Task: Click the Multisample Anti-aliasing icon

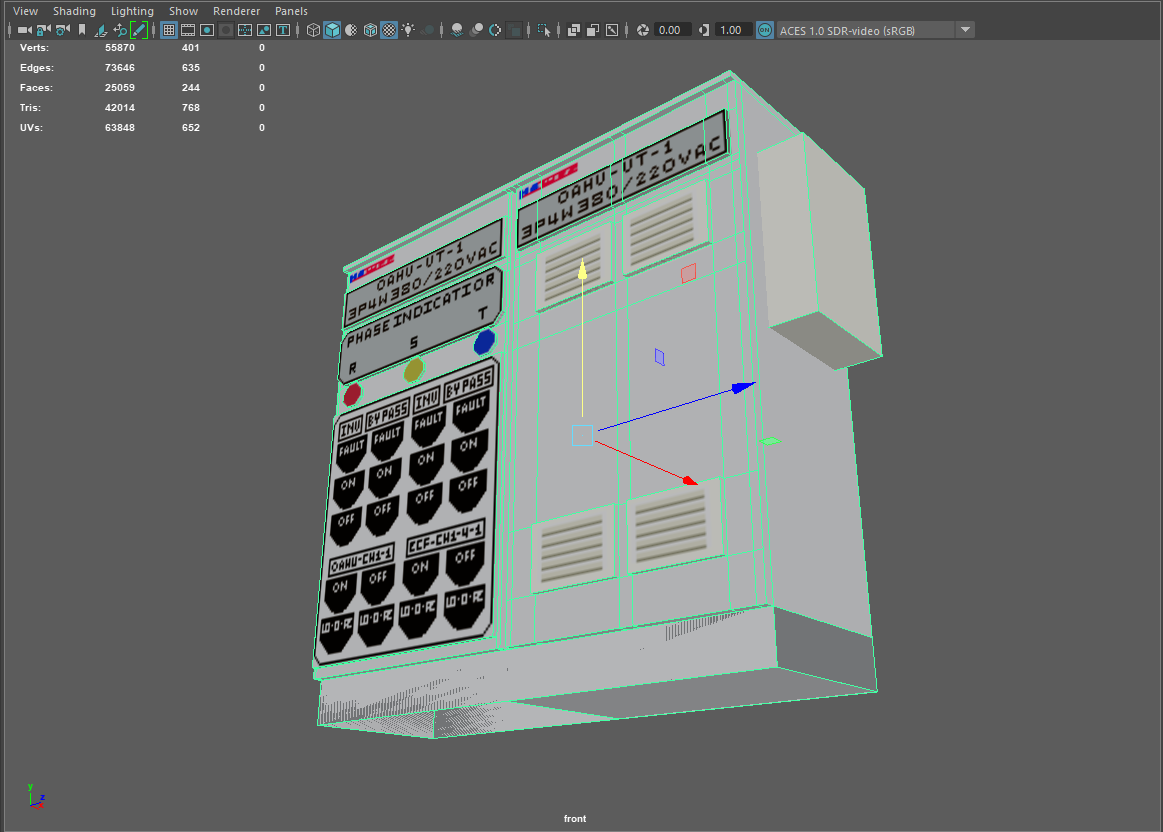Action: pyautogui.click(x=495, y=30)
